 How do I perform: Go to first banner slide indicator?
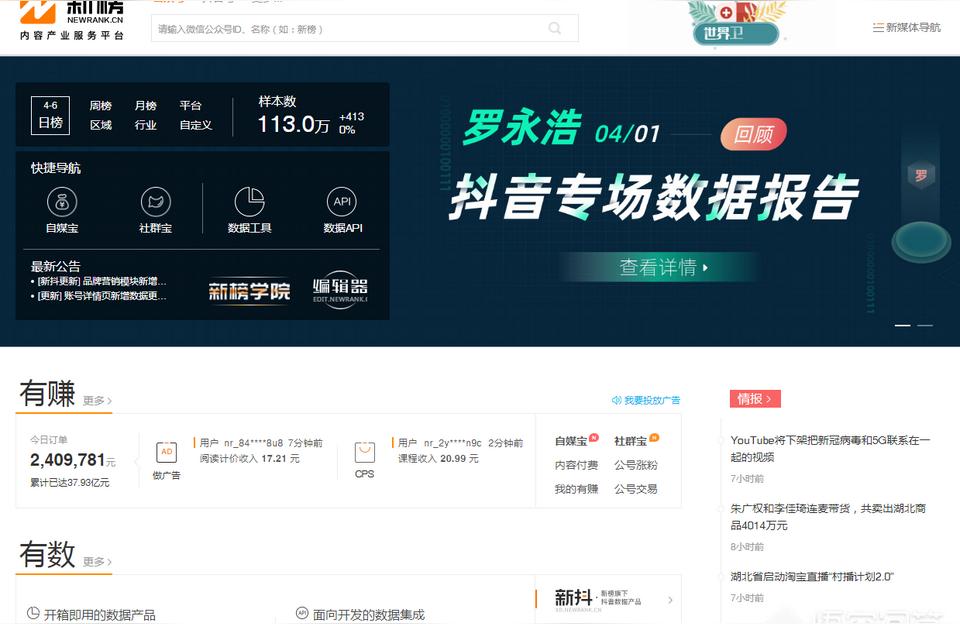902,325
